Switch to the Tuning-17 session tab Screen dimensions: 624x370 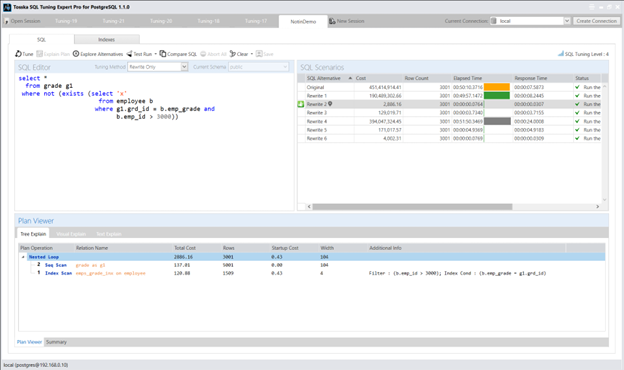(x=255, y=21)
